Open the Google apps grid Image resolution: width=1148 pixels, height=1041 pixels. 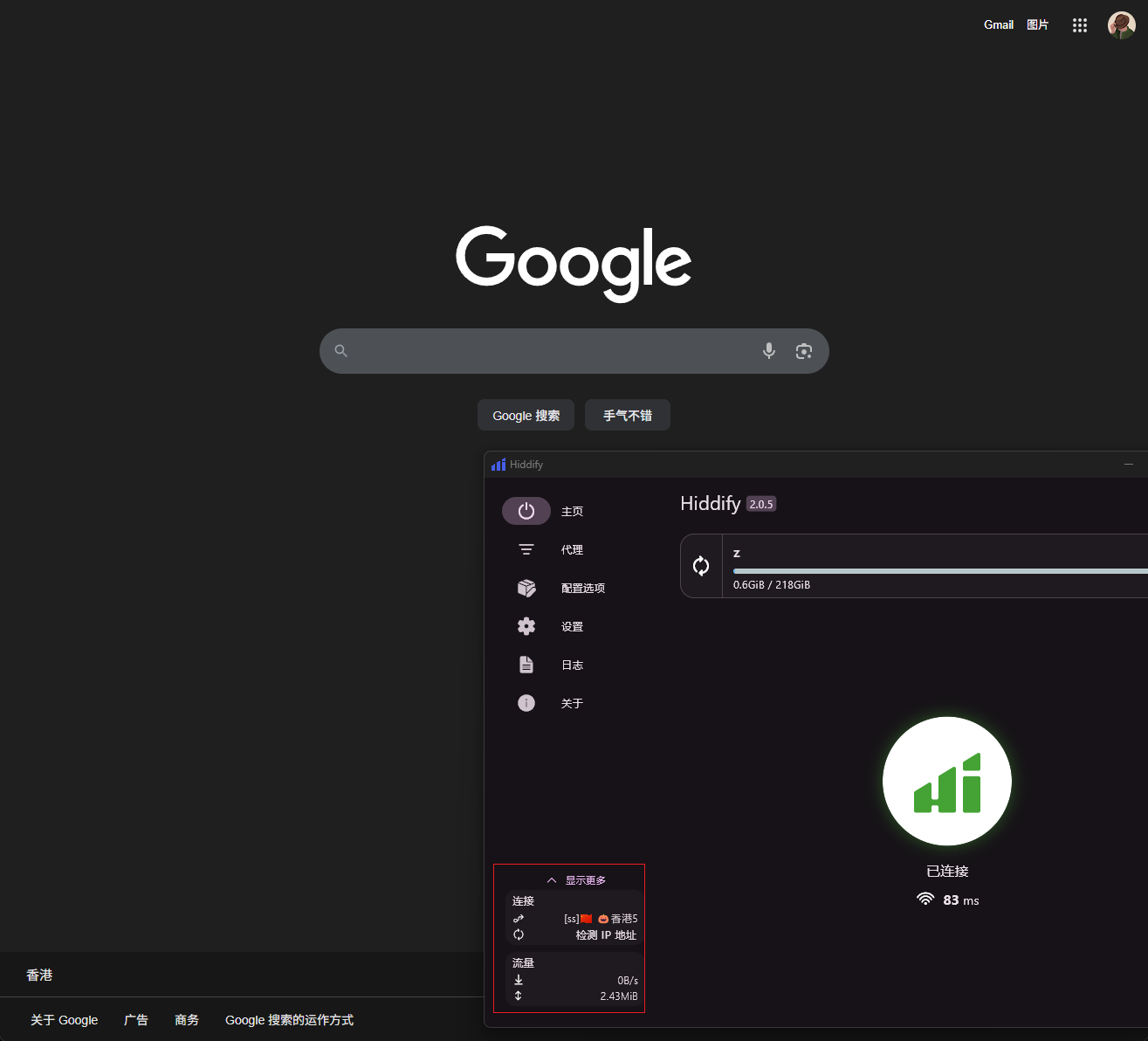(1080, 25)
